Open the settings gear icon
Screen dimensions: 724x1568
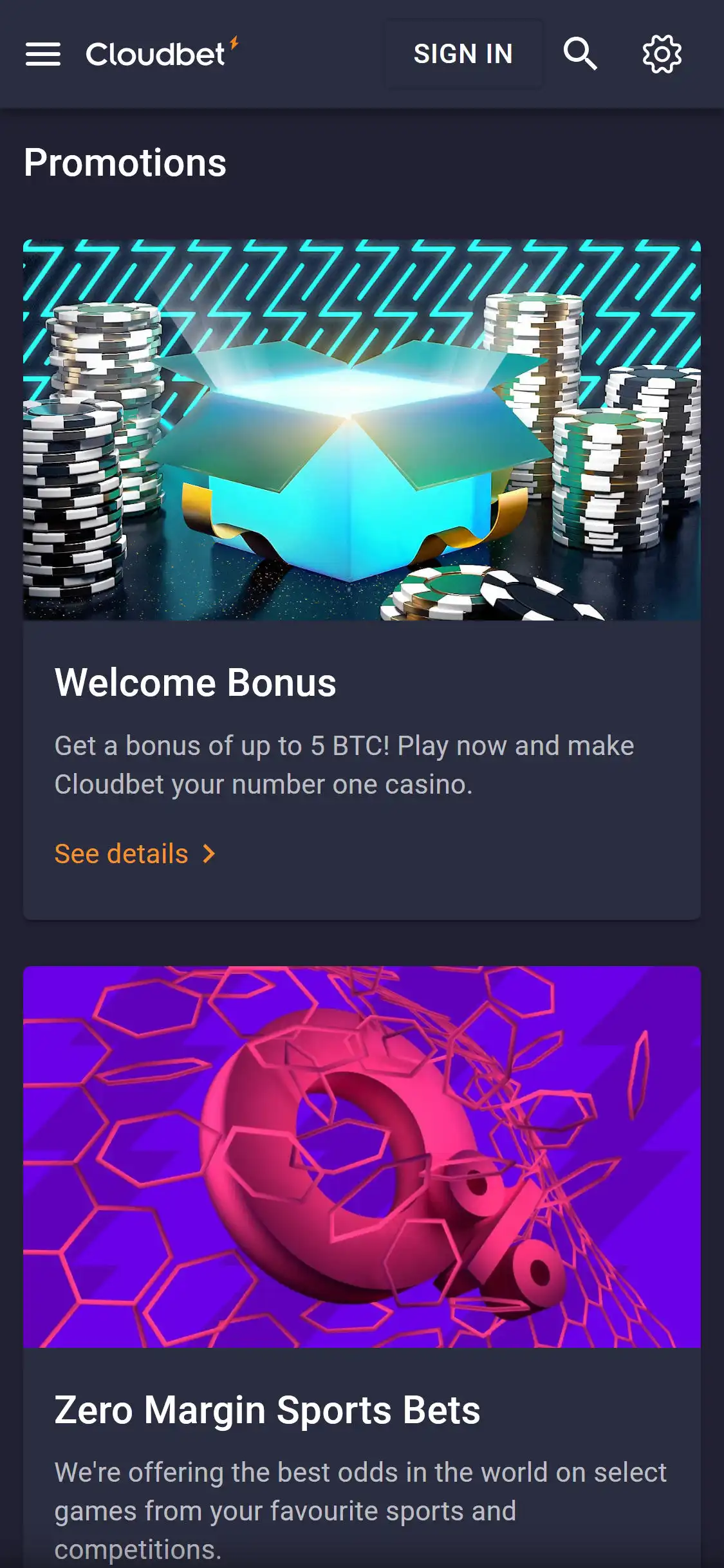pyautogui.click(x=662, y=54)
